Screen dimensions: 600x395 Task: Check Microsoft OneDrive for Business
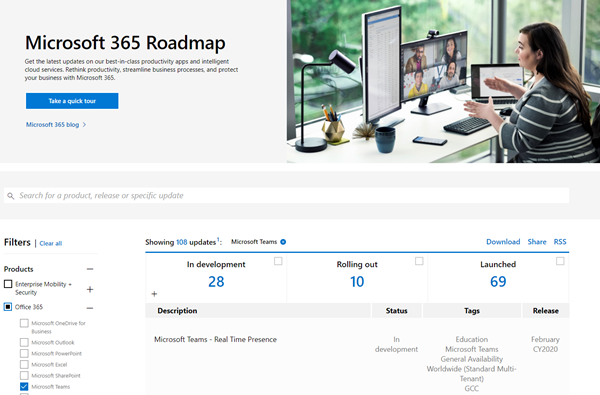tap(24, 323)
